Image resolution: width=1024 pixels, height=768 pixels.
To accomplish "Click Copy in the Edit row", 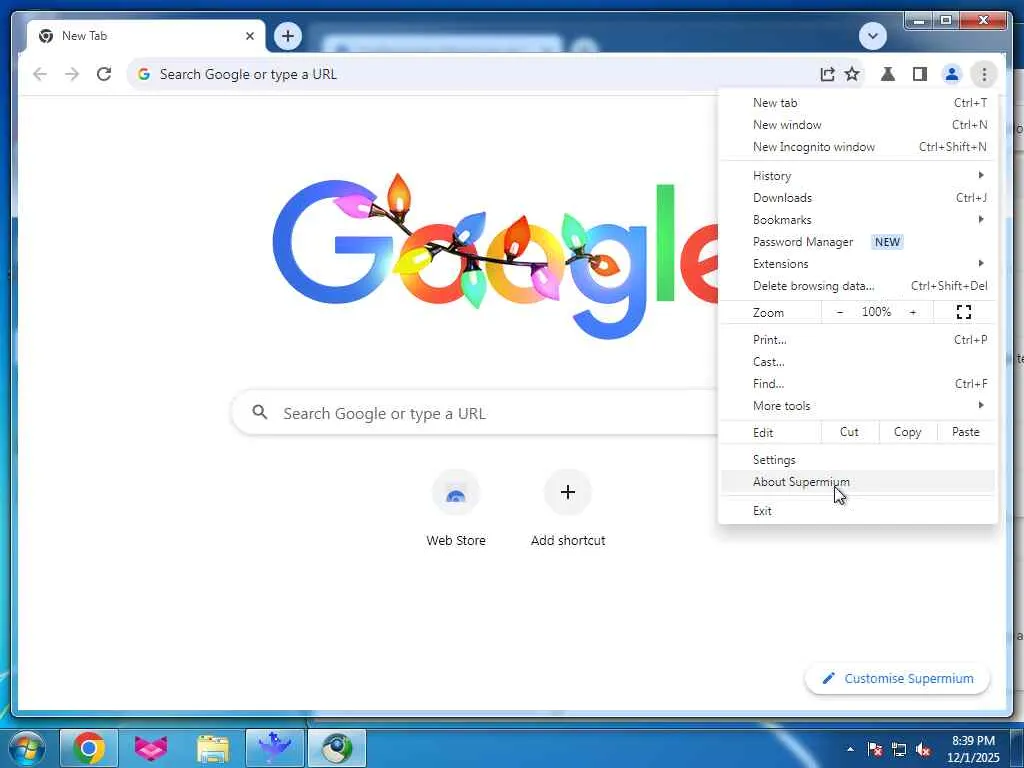I will [907, 432].
